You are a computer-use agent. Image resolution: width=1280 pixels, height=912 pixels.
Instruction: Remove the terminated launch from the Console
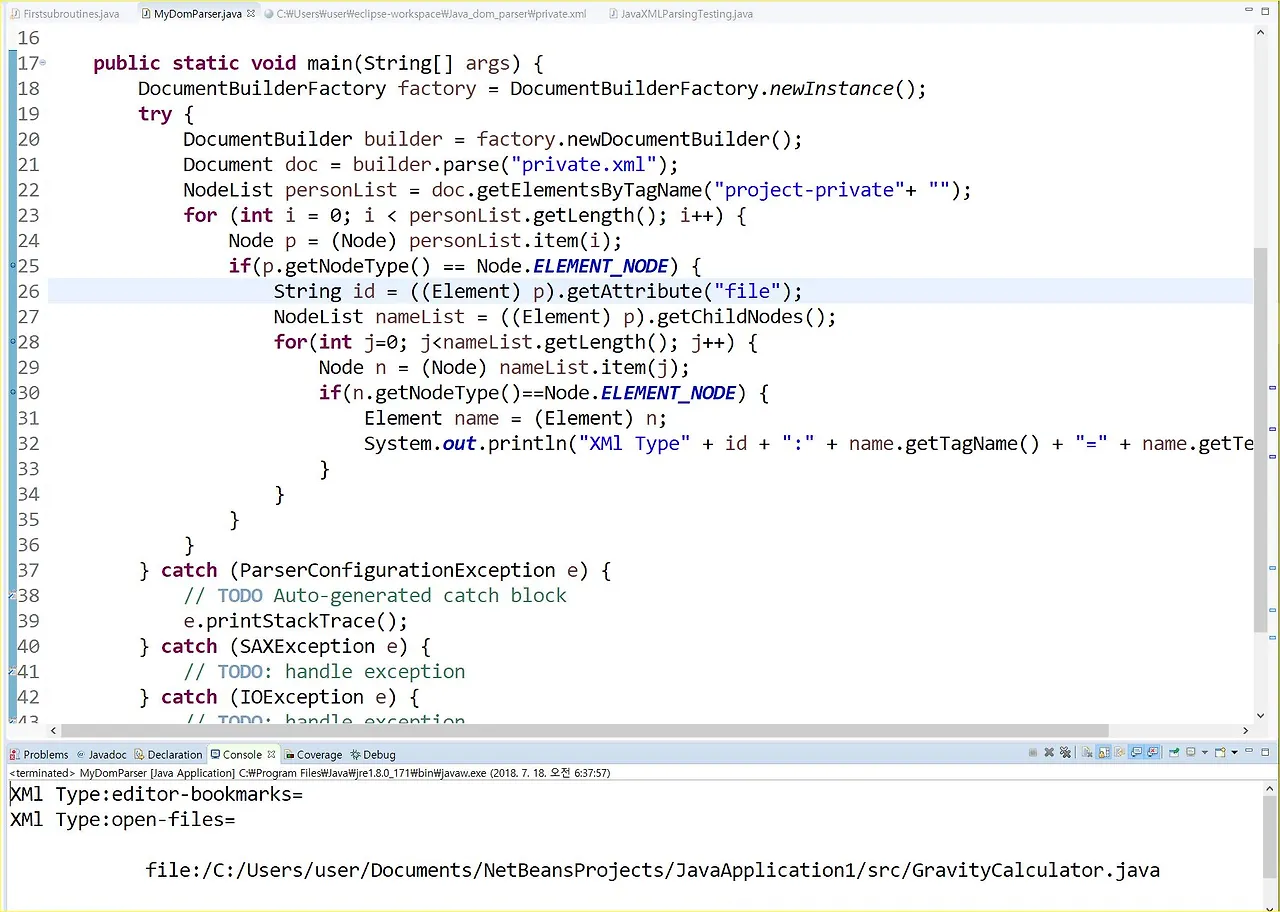(x=1049, y=752)
